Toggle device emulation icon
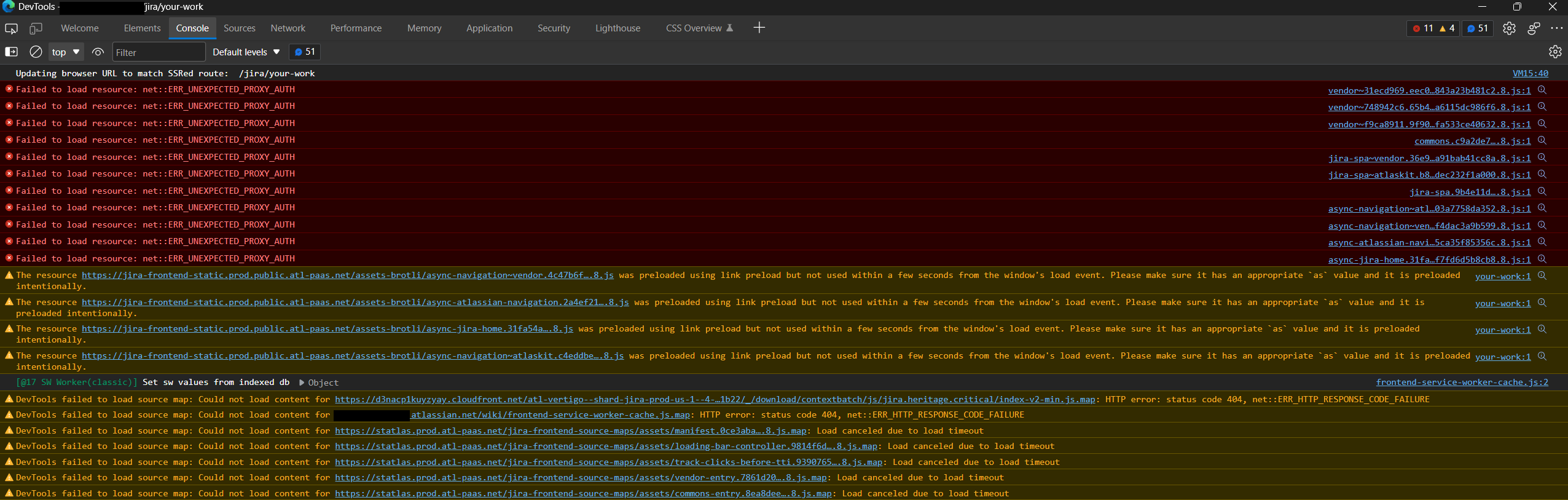The image size is (1568, 500). pyautogui.click(x=36, y=28)
